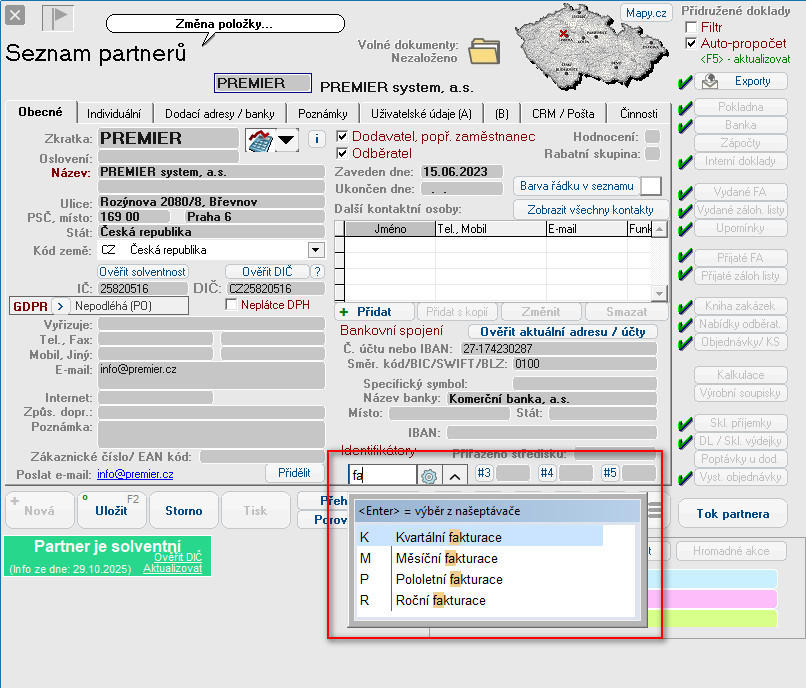
Task: Click the Barva řádku color swatch box
Action: coord(651,186)
